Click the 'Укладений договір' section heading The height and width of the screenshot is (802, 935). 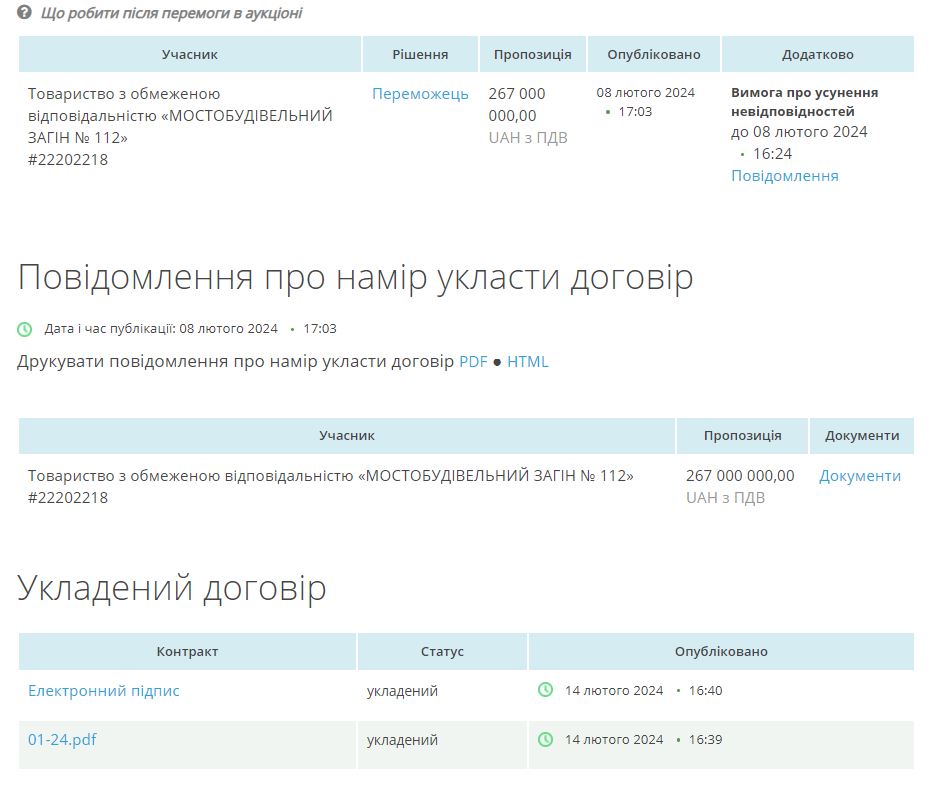pos(172,589)
